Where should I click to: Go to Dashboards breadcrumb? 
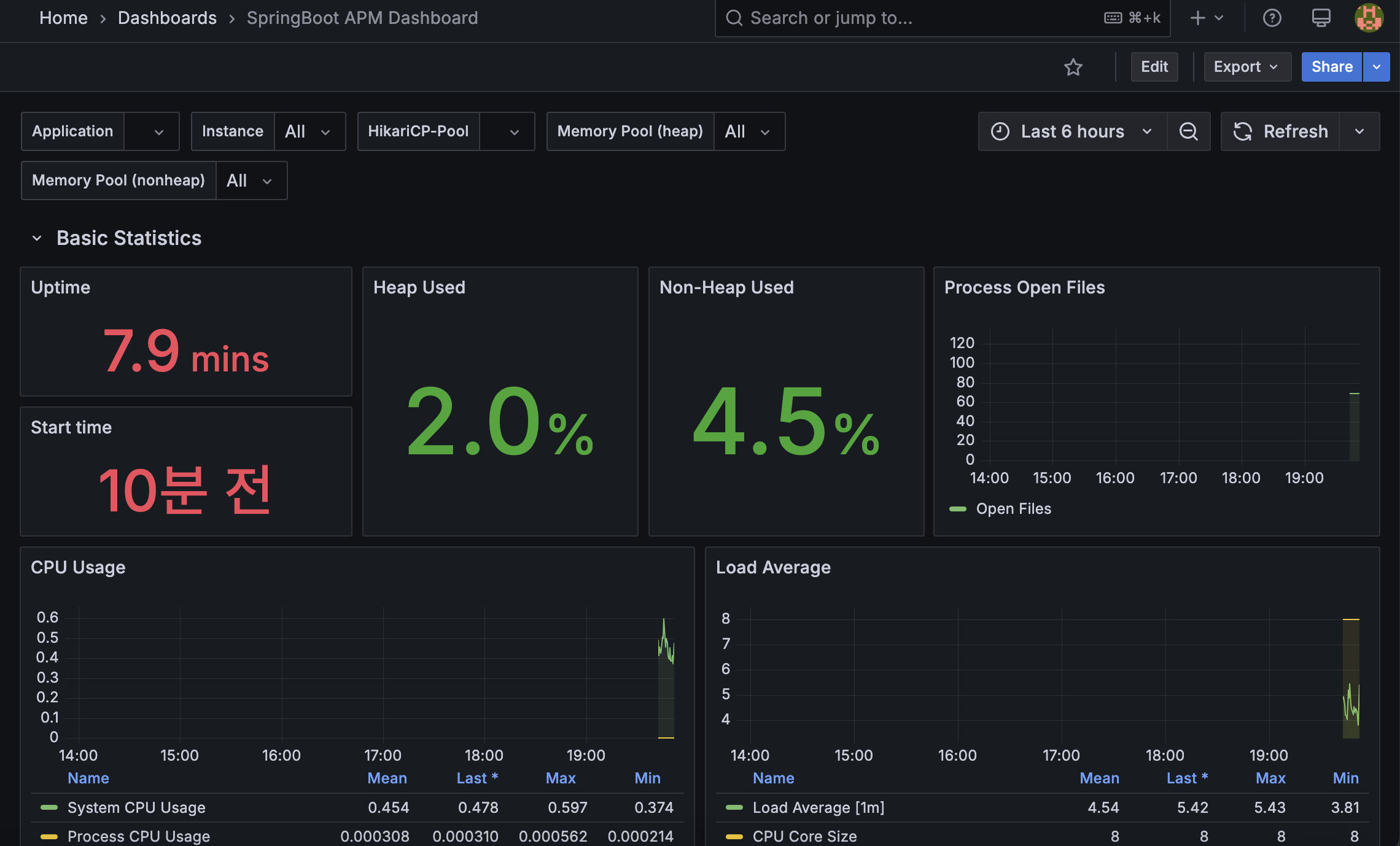167,18
